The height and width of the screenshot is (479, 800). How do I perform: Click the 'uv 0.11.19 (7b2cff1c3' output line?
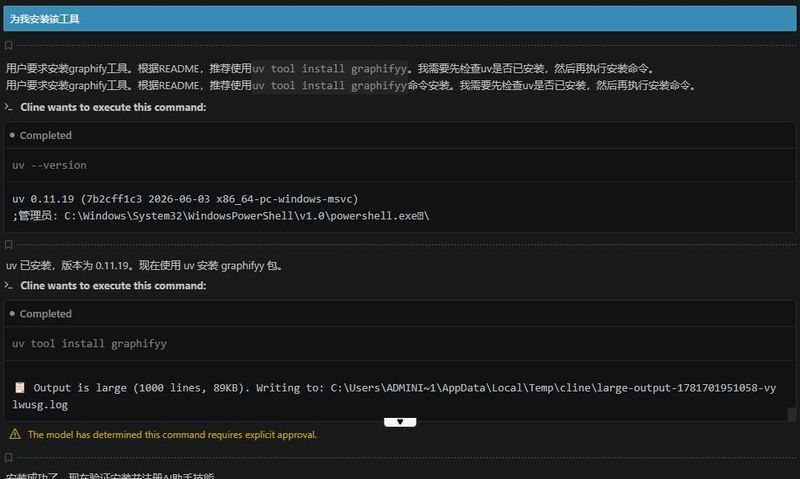(185, 199)
